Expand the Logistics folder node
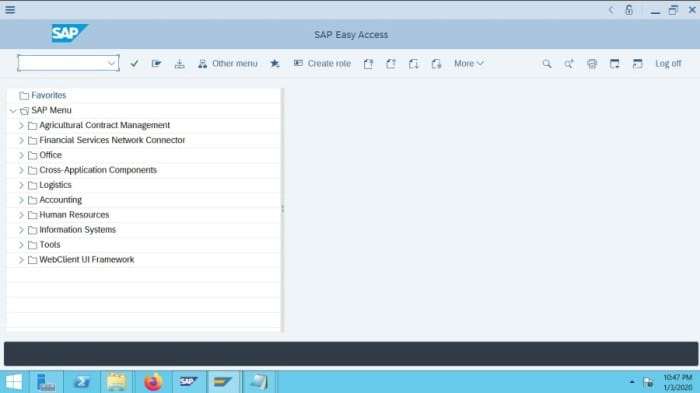The height and width of the screenshot is (393, 700). point(21,185)
